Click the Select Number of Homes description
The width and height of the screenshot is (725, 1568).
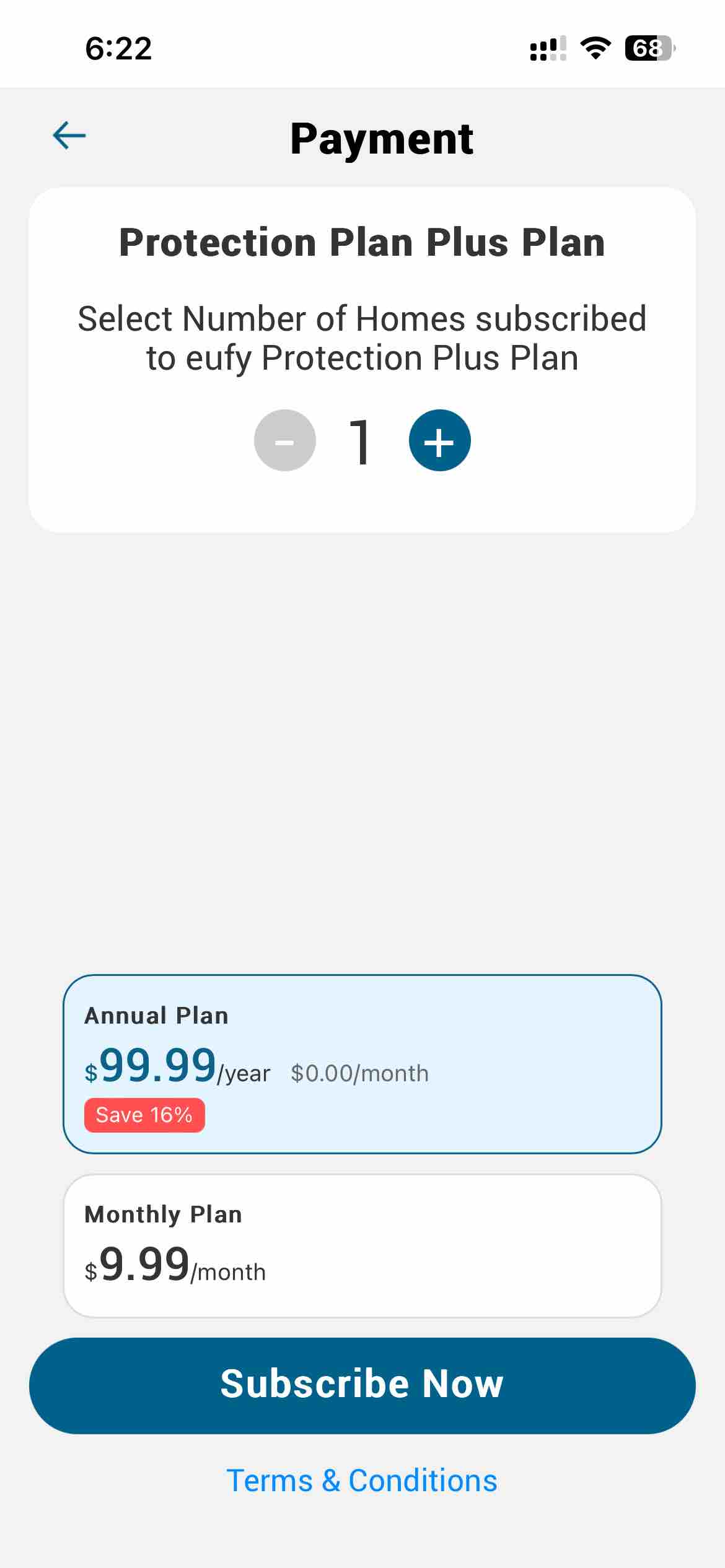click(x=362, y=338)
